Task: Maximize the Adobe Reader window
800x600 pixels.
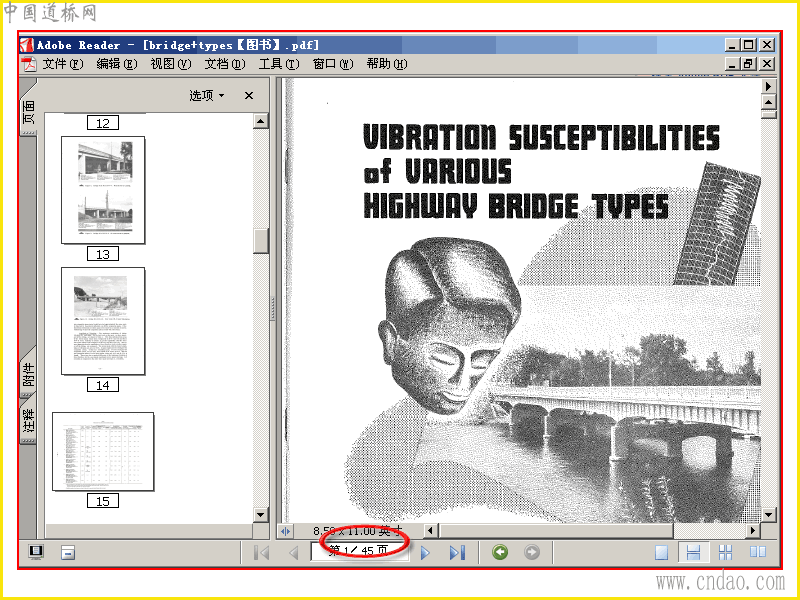Action: pos(749,45)
